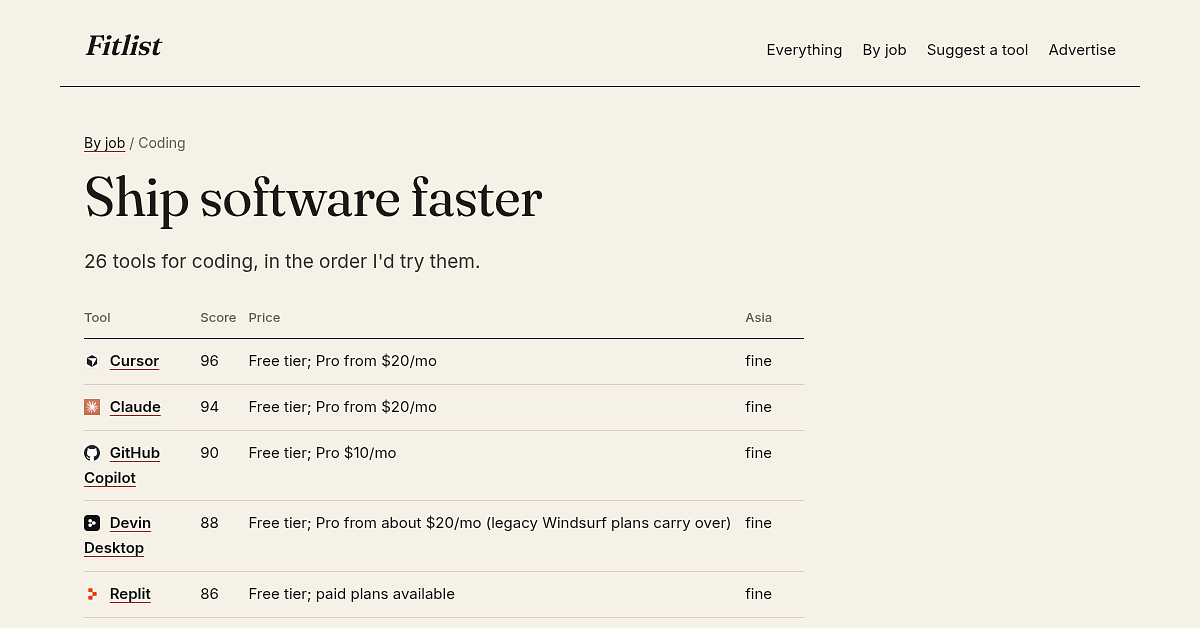Click the Cursor logo icon

[92, 361]
